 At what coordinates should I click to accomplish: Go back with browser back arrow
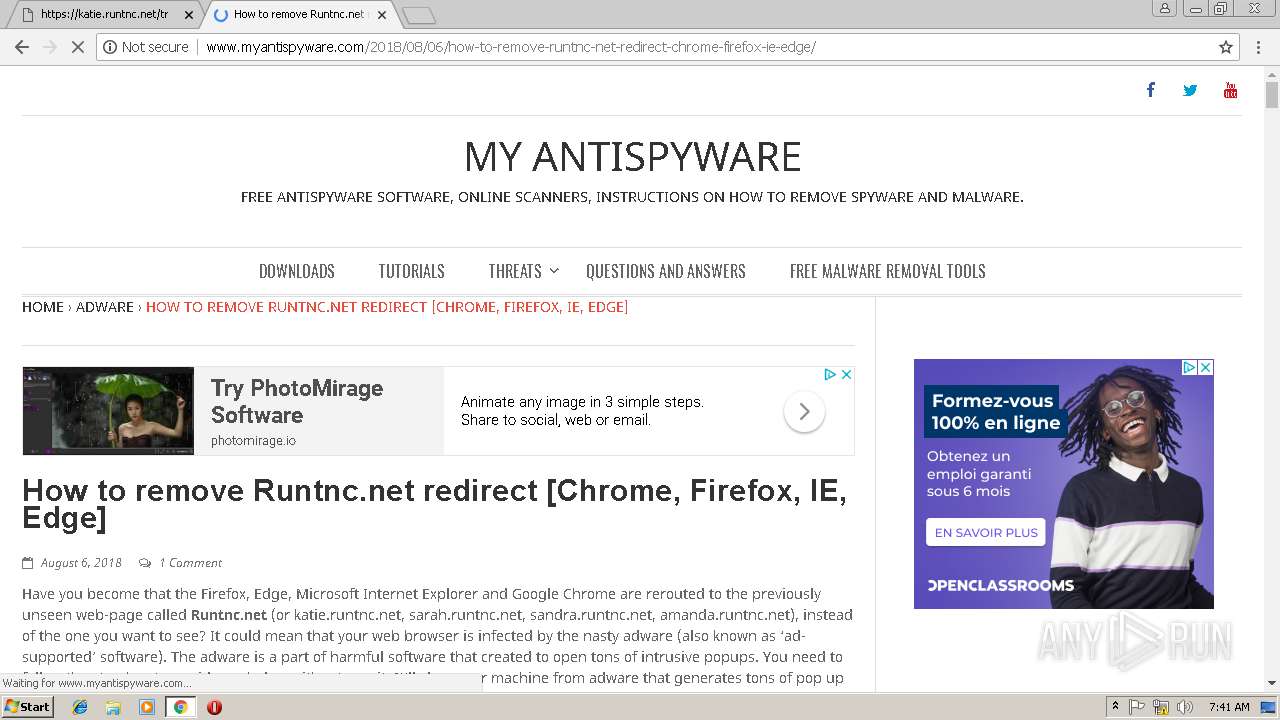pyautogui.click(x=22, y=47)
